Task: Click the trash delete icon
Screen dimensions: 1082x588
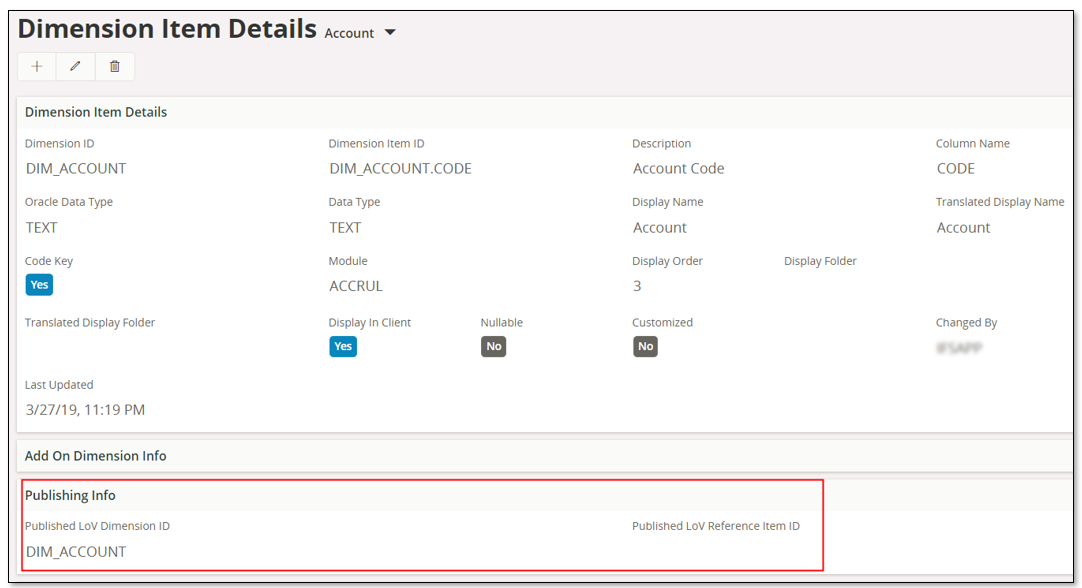Action: tap(115, 66)
